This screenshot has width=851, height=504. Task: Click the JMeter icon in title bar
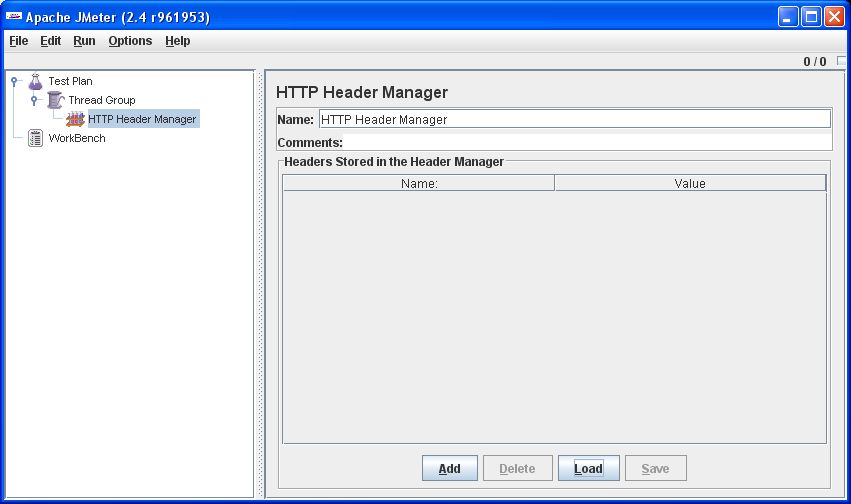click(14, 17)
